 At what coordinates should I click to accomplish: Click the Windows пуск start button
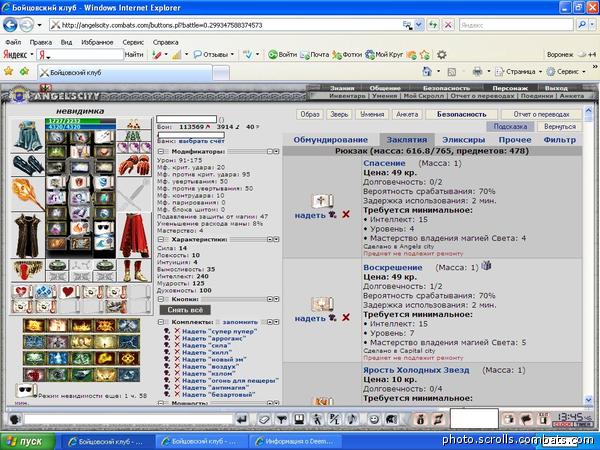click(x=28, y=441)
